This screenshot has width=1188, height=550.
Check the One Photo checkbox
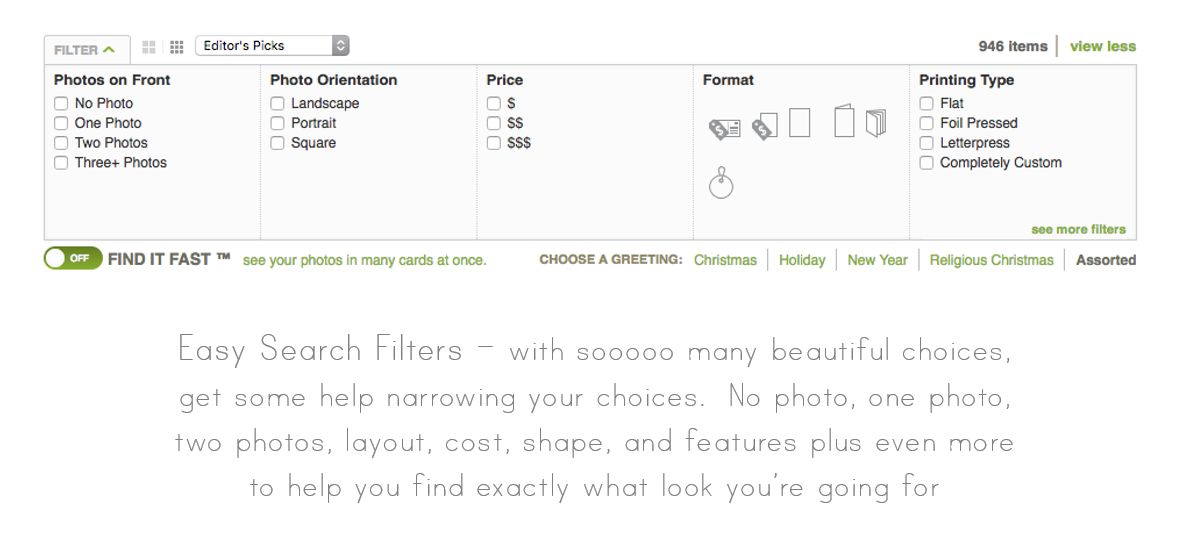[61, 123]
